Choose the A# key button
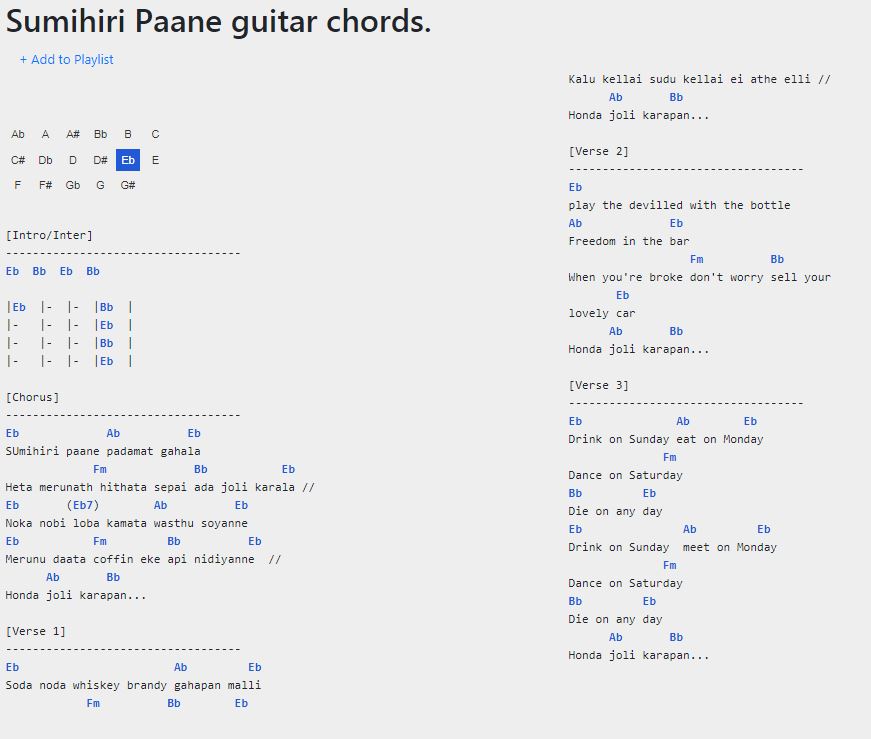The image size is (871, 739). [73, 134]
